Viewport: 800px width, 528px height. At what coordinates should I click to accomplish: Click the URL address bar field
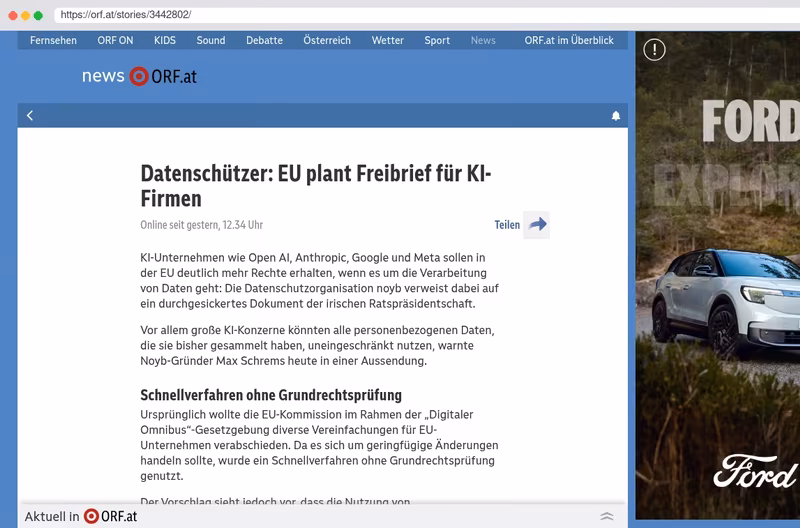(427, 15)
